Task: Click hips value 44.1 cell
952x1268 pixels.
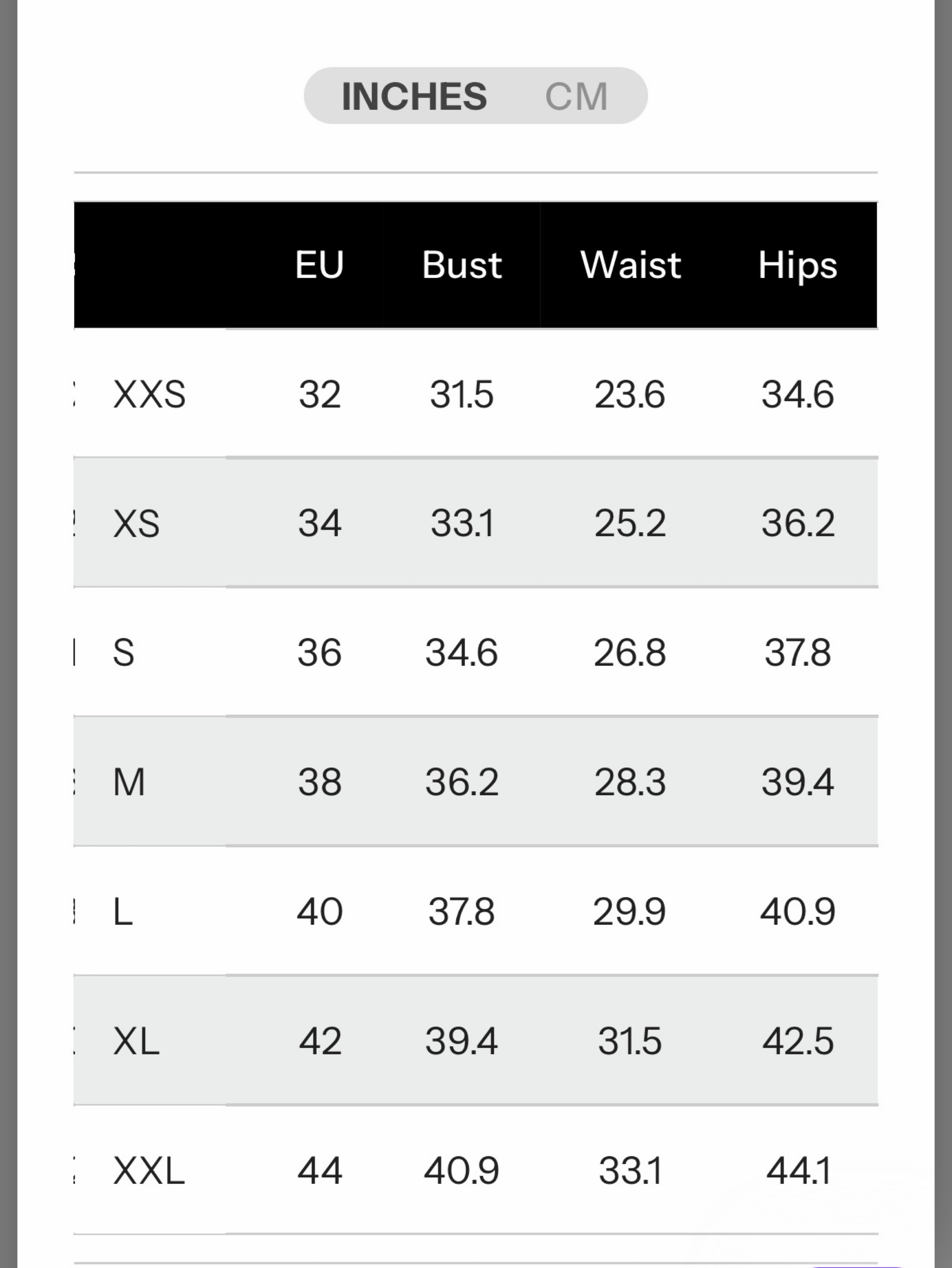Action: [x=798, y=1171]
